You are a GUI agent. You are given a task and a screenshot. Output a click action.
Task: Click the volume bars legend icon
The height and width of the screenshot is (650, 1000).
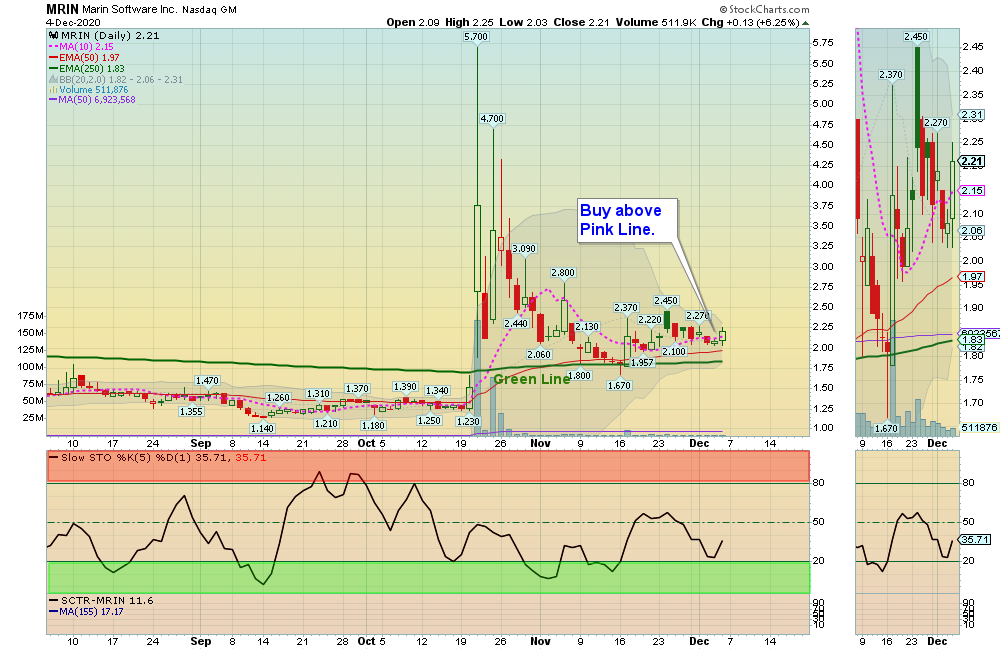[x=54, y=90]
